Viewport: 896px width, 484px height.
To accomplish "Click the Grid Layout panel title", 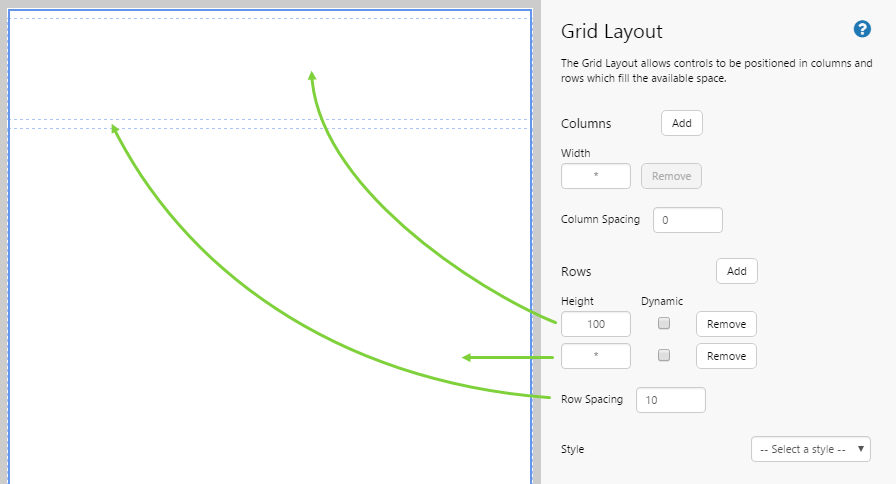I will [612, 32].
